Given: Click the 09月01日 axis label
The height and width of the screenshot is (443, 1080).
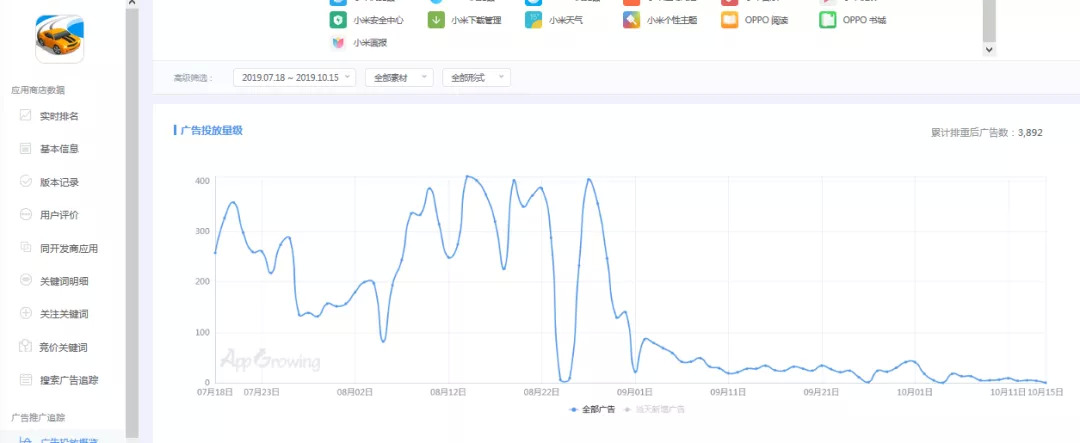Looking at the screenshot, I should (635, 392).
